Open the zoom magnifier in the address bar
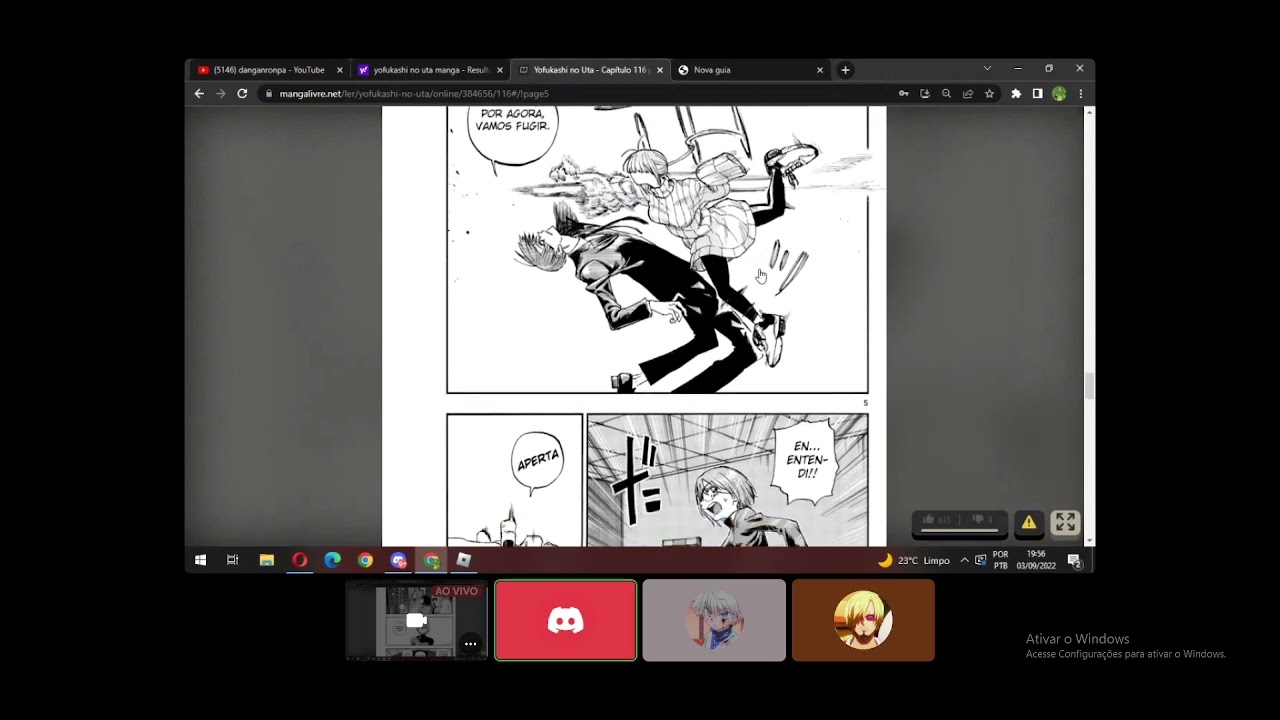This screenshot has width=1280, height=720. tap(946, 94)
